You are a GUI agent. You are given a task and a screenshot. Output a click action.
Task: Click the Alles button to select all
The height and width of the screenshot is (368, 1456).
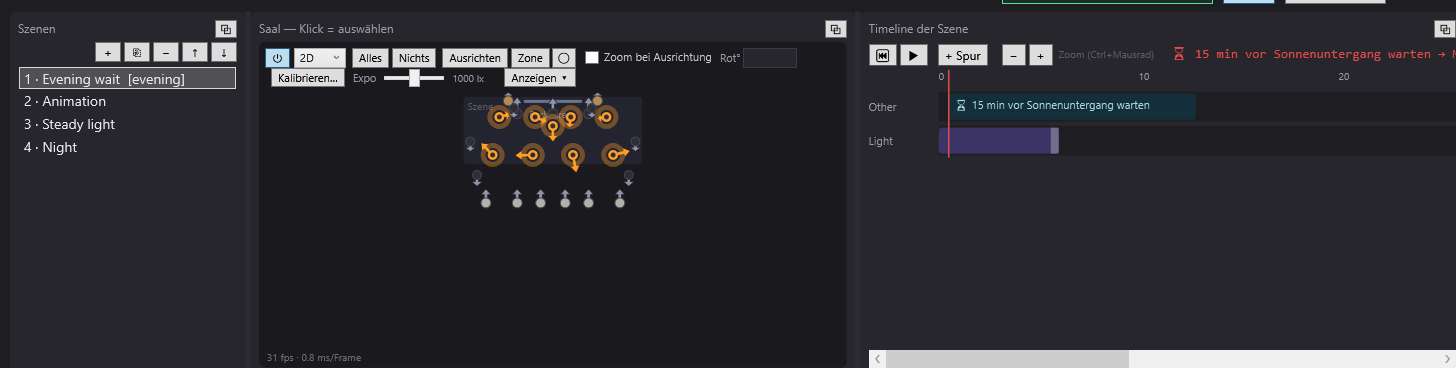click(370, 58)
